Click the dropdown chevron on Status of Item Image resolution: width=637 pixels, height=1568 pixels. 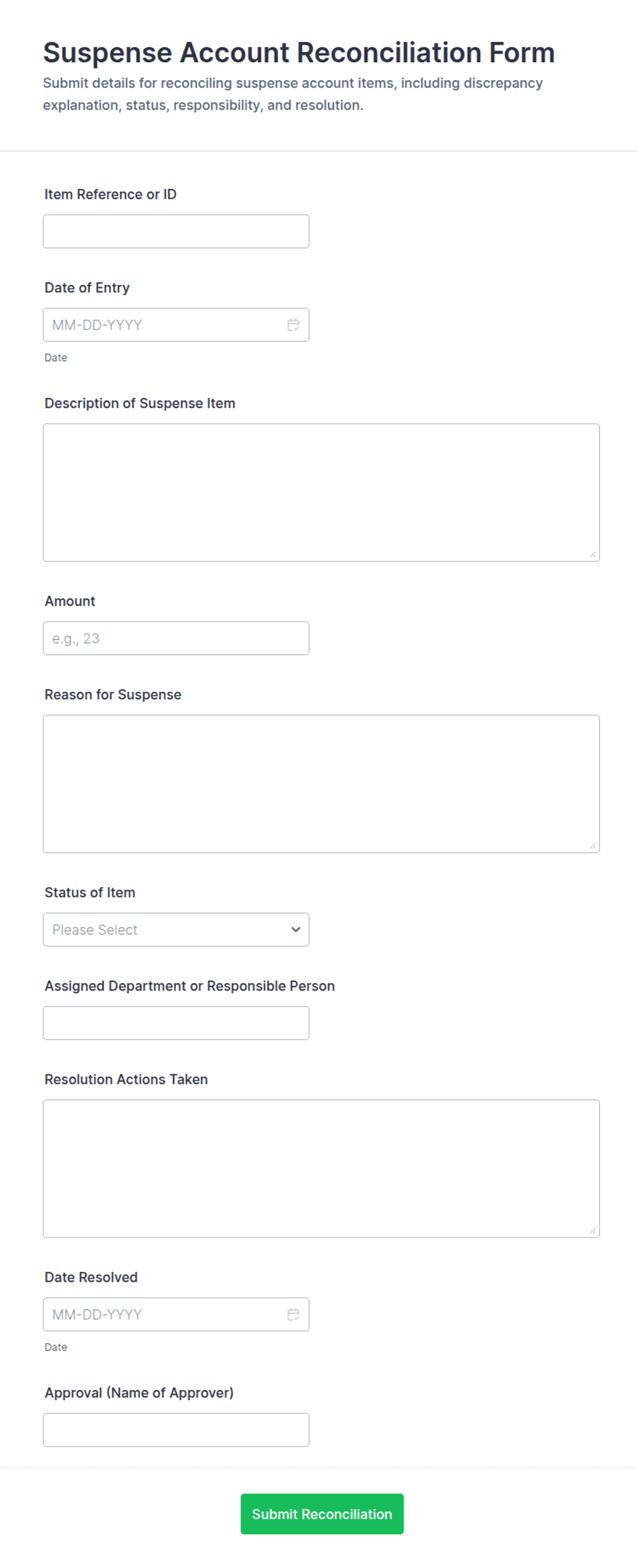pos(295,930)
